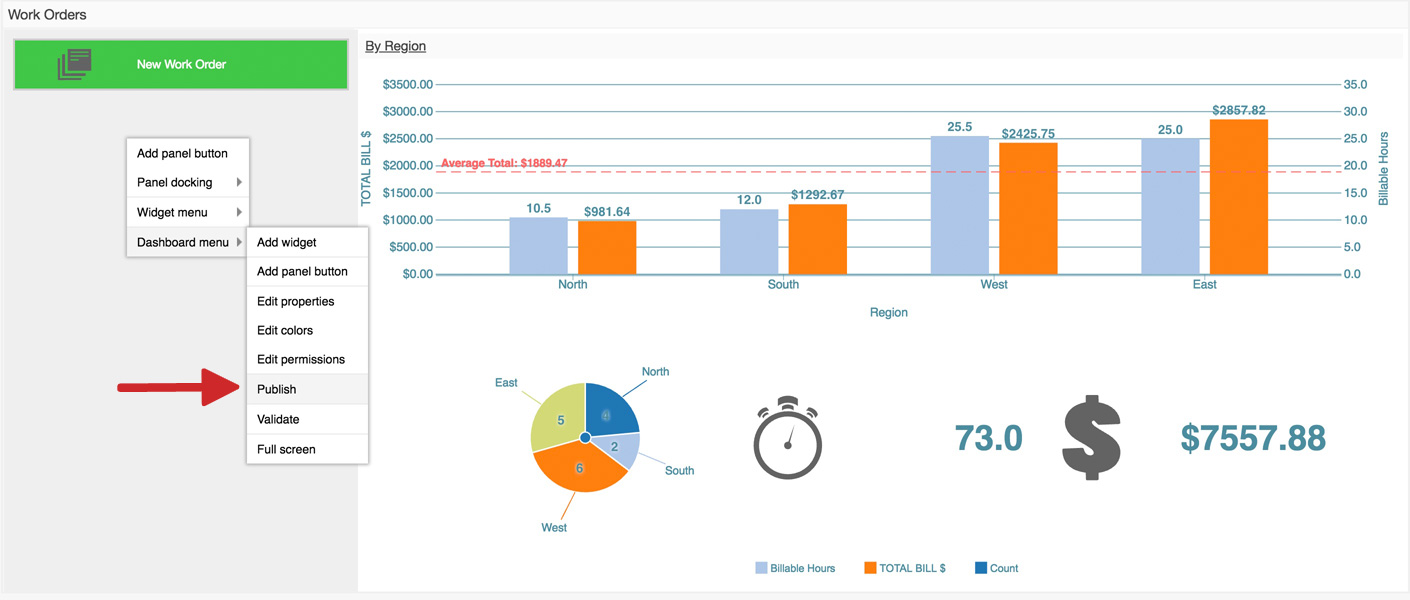Choose Full screen menu option
The height and width of the screenshot is (600, 1410).
[286, 449]
